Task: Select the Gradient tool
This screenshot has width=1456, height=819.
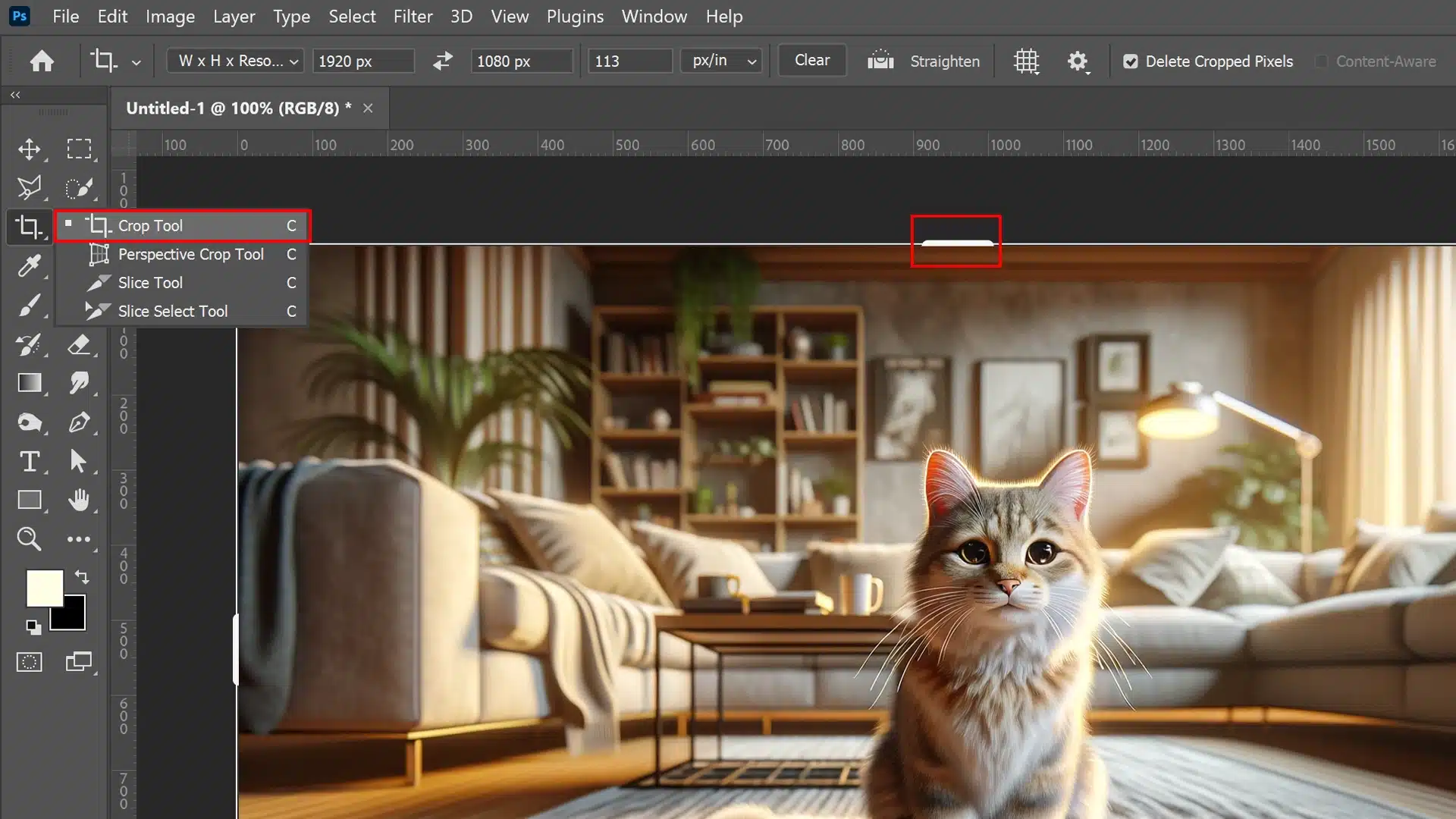Action: tap(30, 383)
